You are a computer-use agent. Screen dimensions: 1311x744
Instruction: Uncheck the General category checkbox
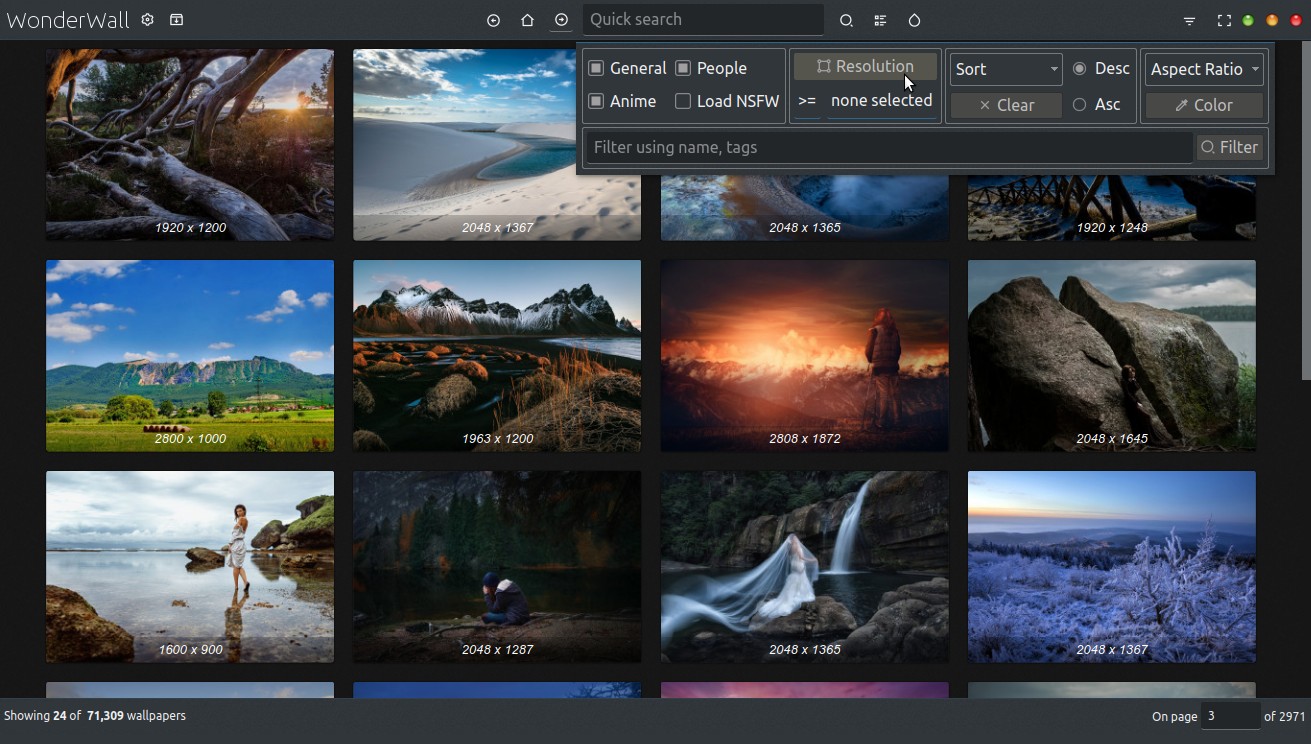[x=596, y=68]
